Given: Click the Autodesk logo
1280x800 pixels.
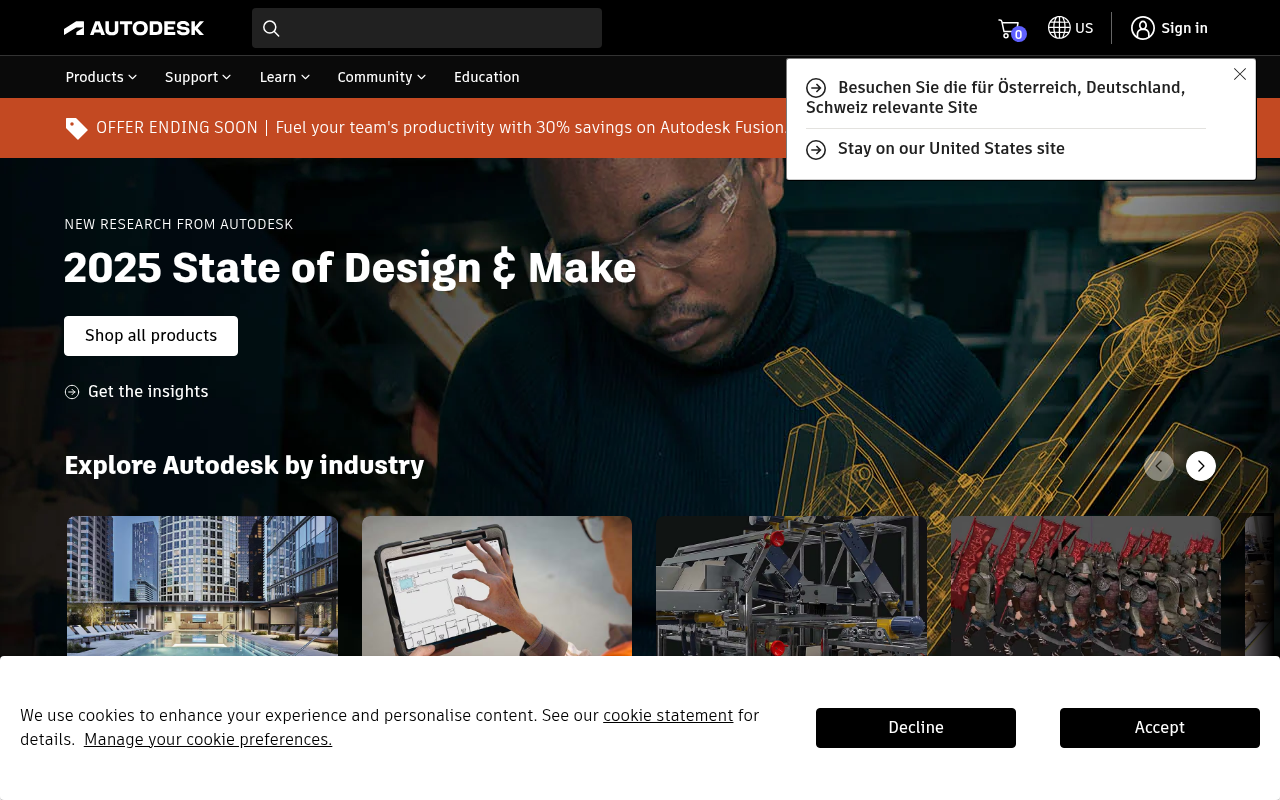Looking at the screenshot, I should click(x=134, y=28).
